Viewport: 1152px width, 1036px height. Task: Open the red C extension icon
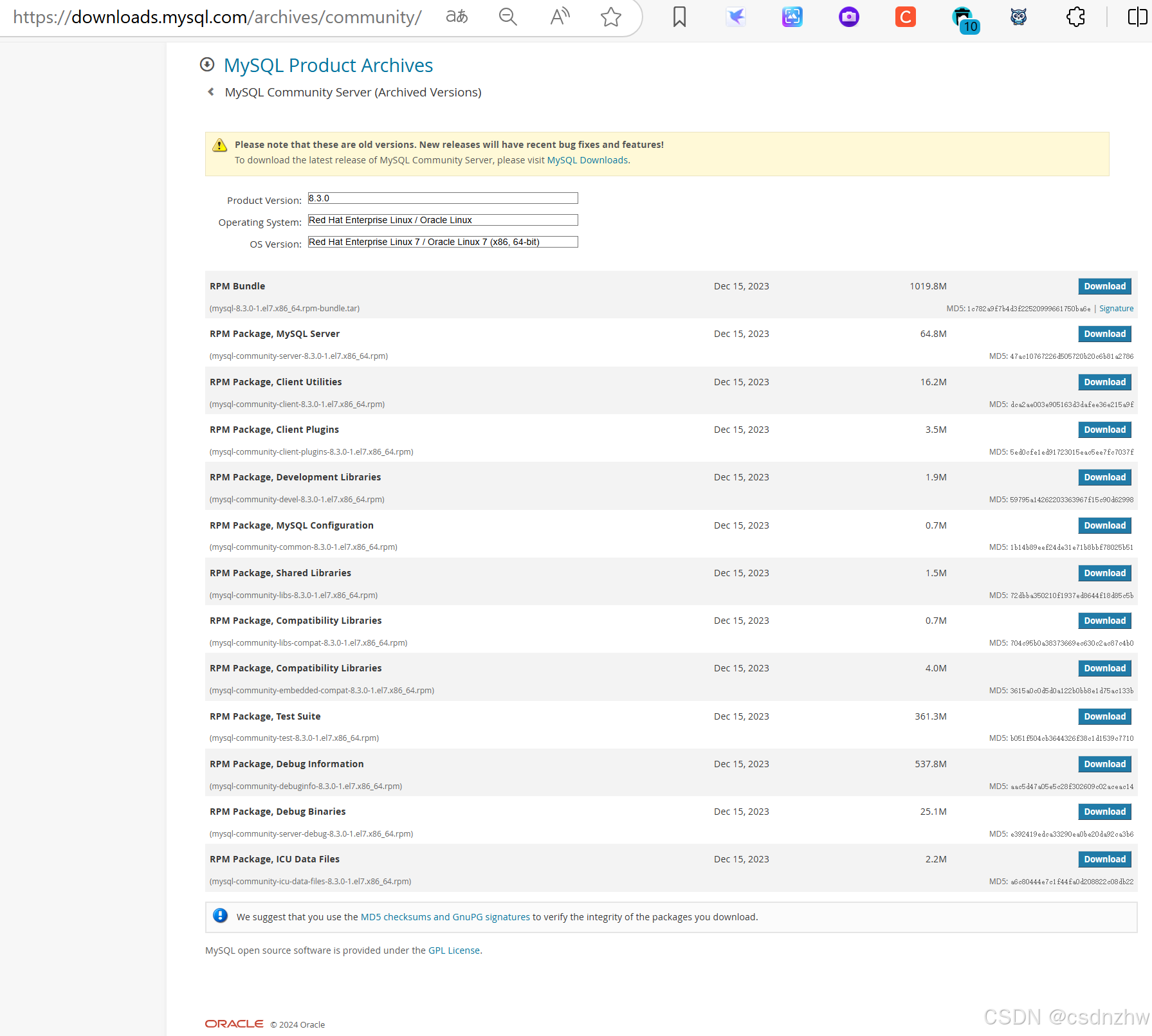tap(906, 17)
